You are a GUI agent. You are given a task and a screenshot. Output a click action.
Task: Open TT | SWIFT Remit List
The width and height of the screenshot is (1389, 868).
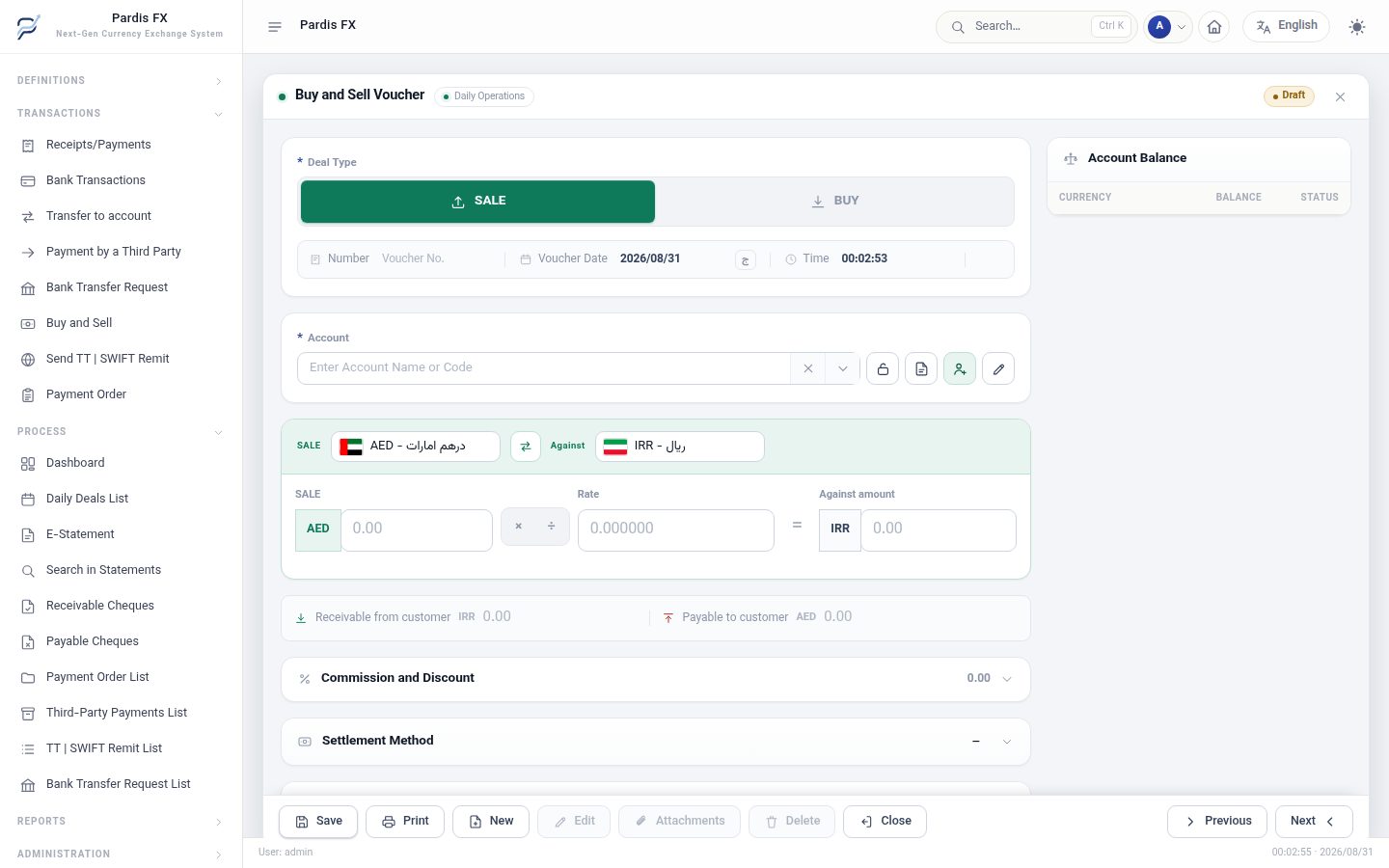(121, 749)
